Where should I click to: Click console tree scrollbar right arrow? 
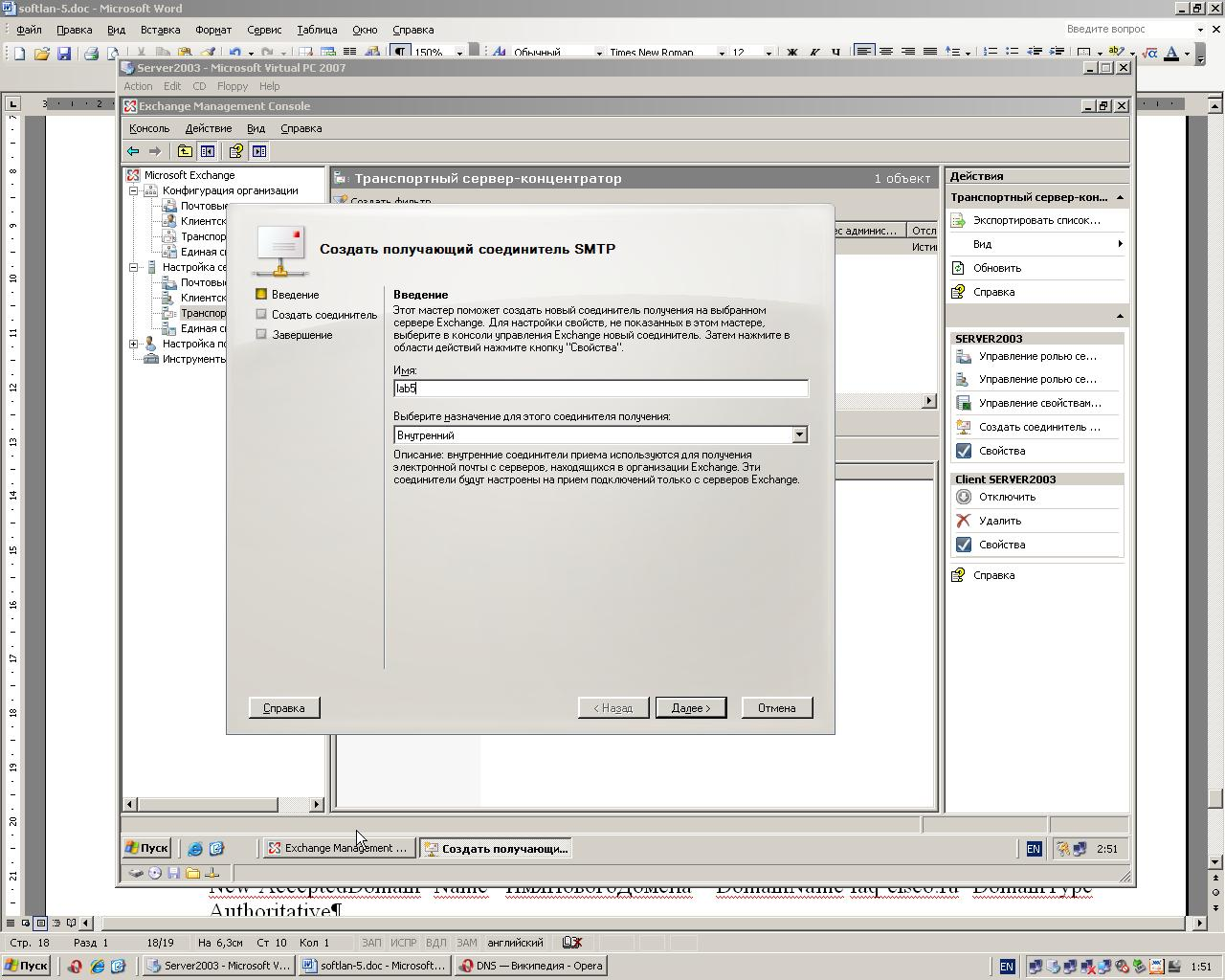pos(317,805)
